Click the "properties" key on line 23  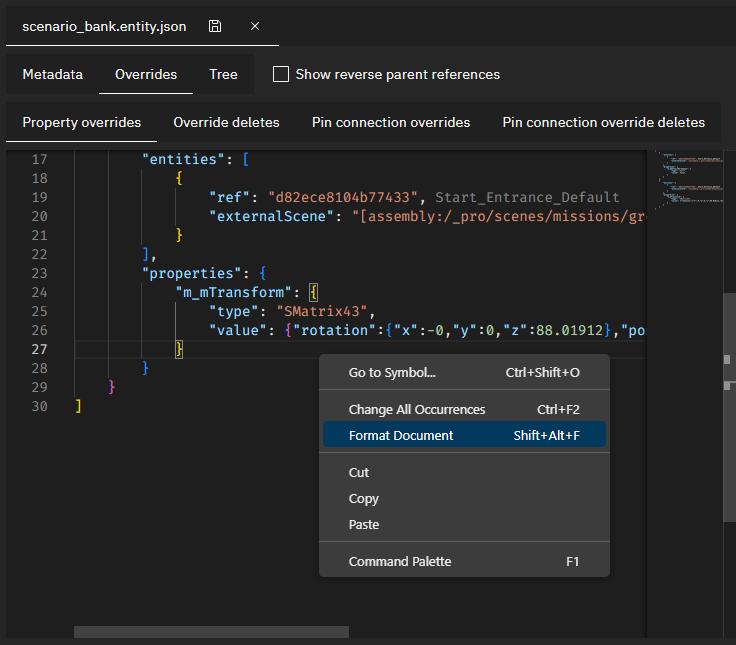[x=191, y=273]
